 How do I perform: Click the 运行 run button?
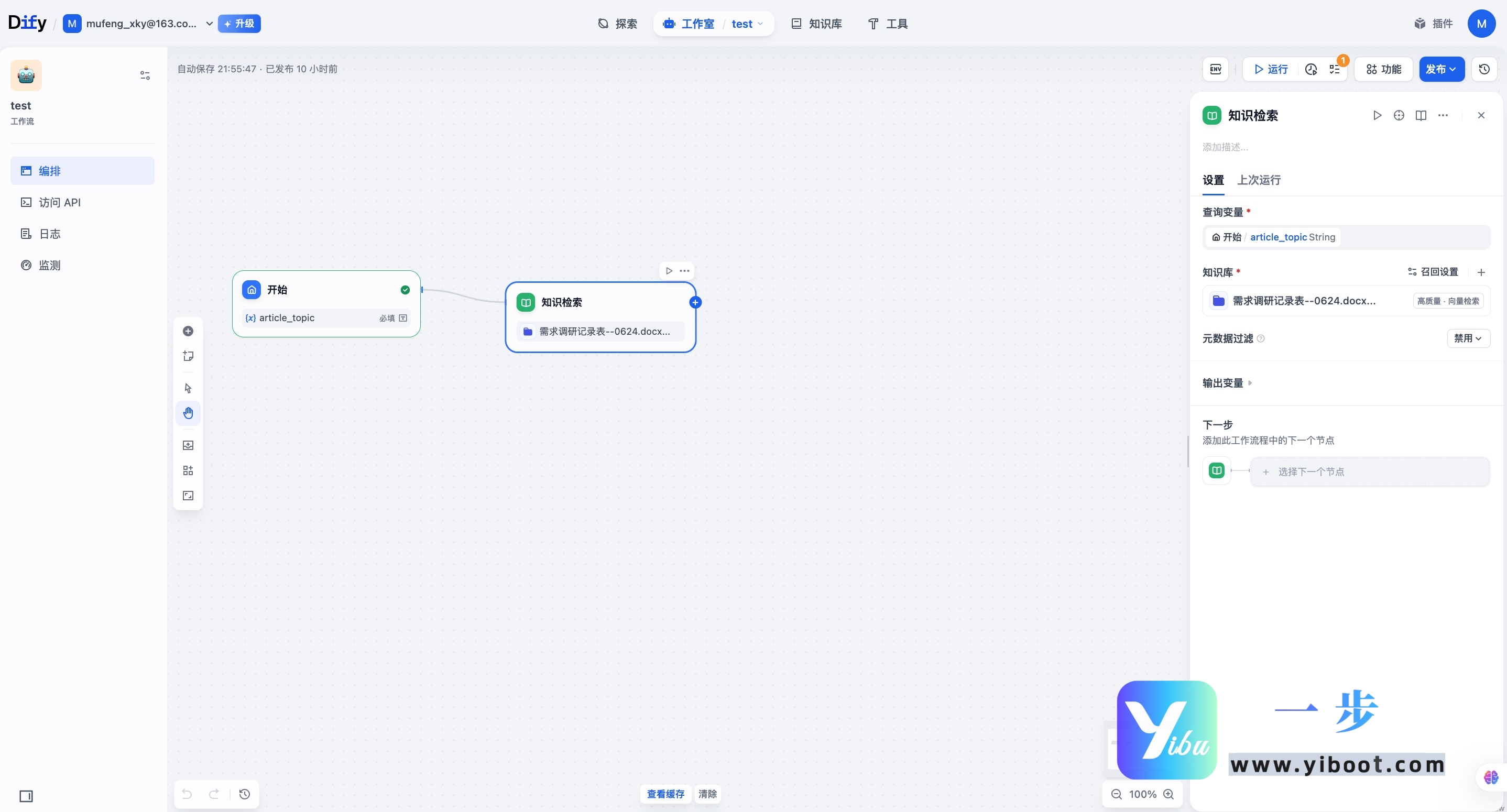(1270, 69)
